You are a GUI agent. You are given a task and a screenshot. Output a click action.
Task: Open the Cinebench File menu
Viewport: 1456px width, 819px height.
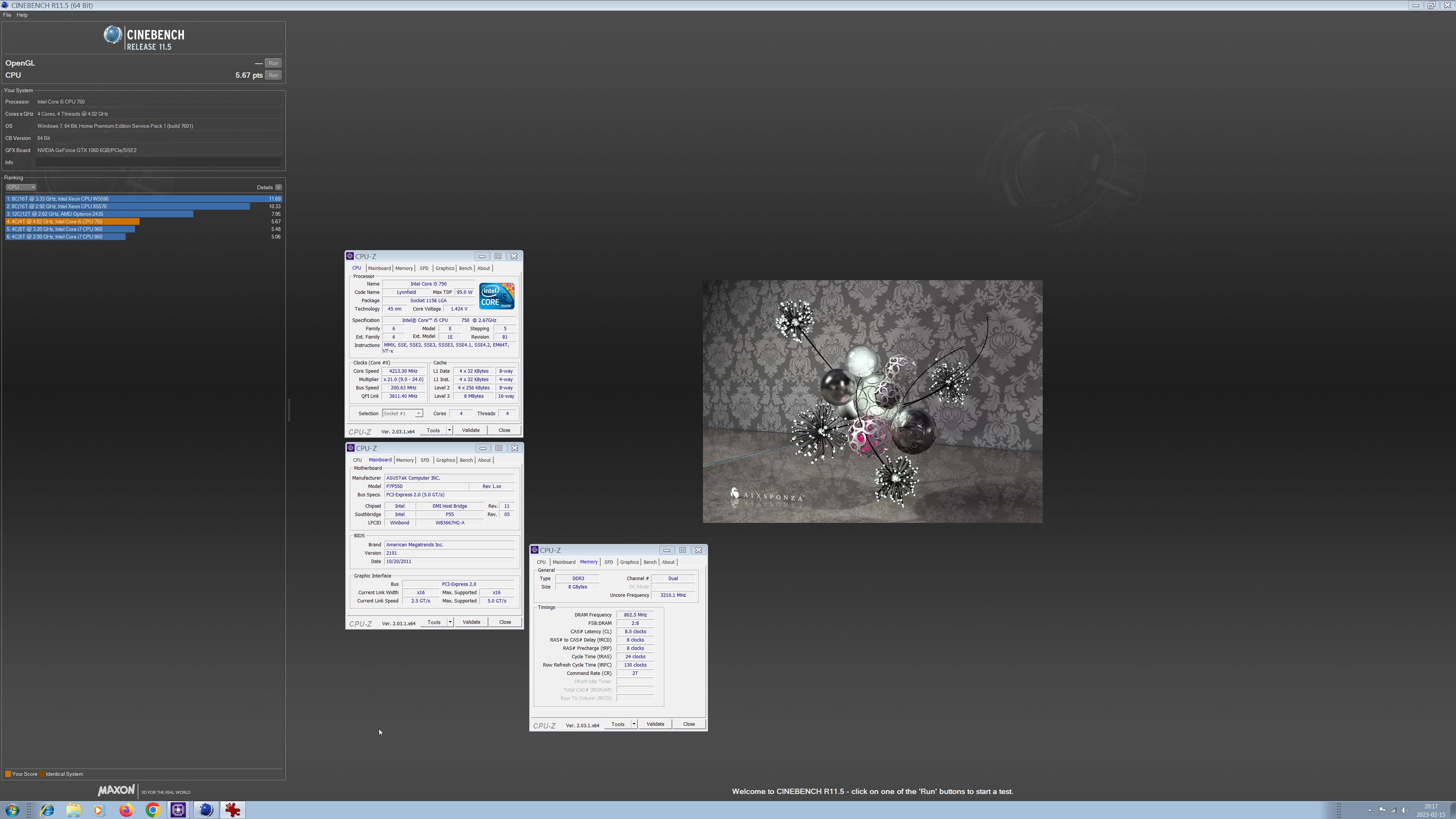[x=7, y=15]
